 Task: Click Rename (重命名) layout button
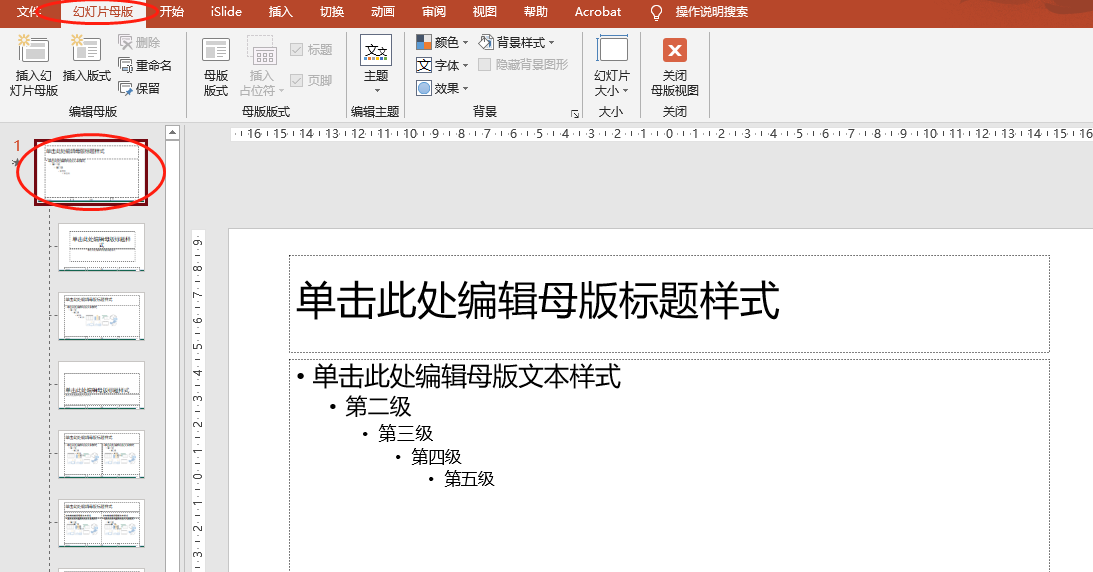pos(145,65)
